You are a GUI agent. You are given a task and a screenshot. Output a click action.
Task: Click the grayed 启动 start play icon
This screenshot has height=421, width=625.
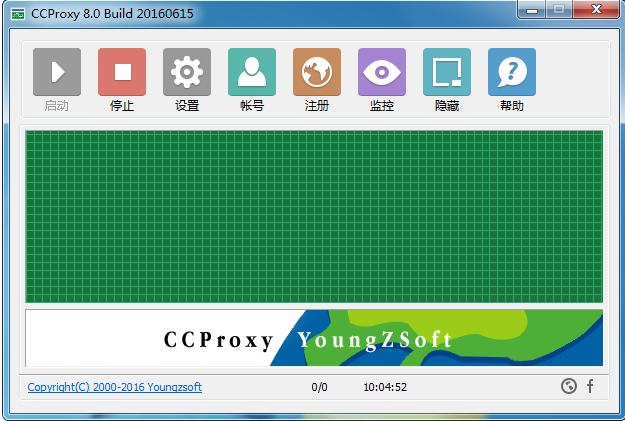point(57,72)
